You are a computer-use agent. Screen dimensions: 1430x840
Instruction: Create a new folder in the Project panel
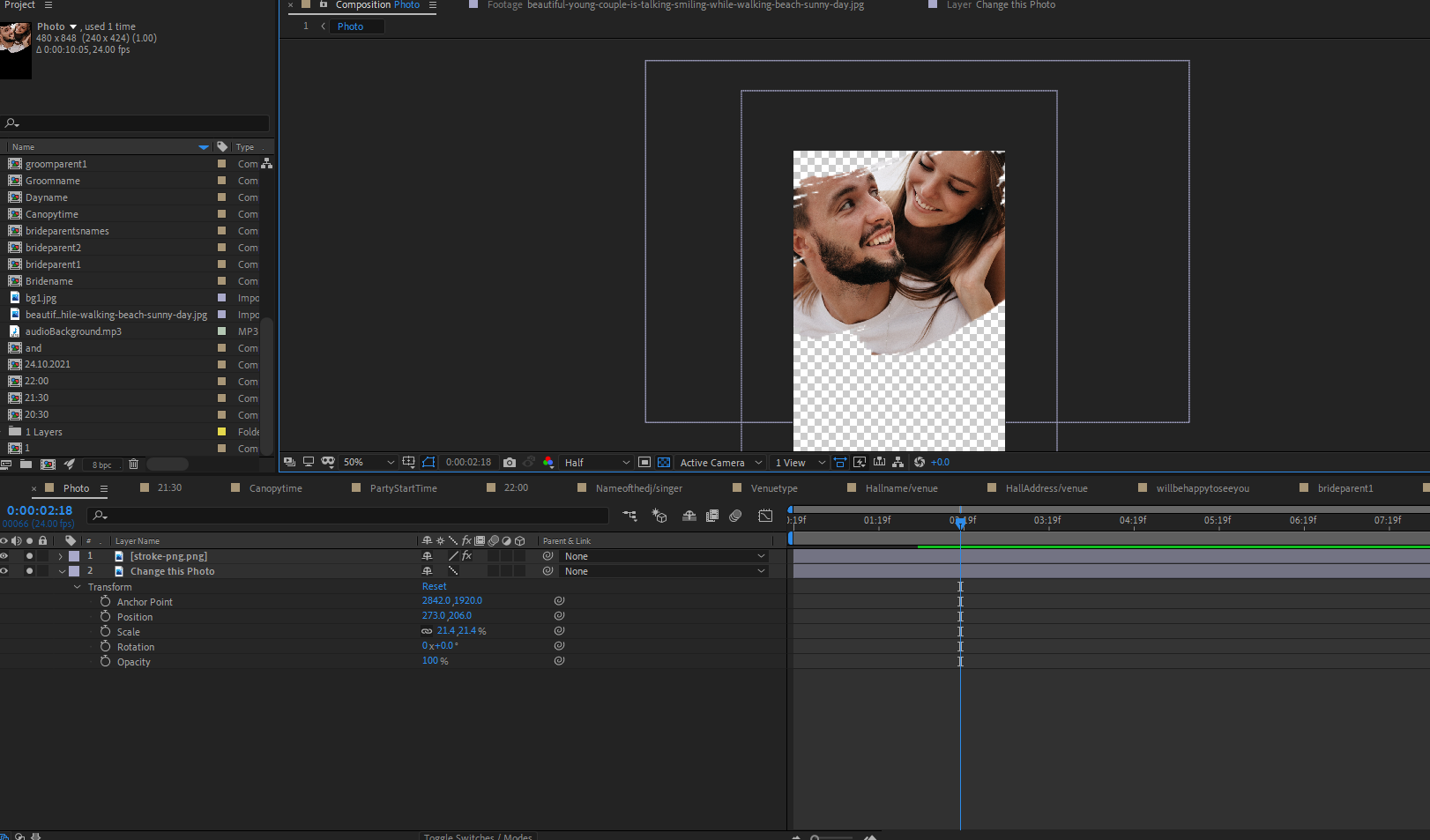point(25,464)
